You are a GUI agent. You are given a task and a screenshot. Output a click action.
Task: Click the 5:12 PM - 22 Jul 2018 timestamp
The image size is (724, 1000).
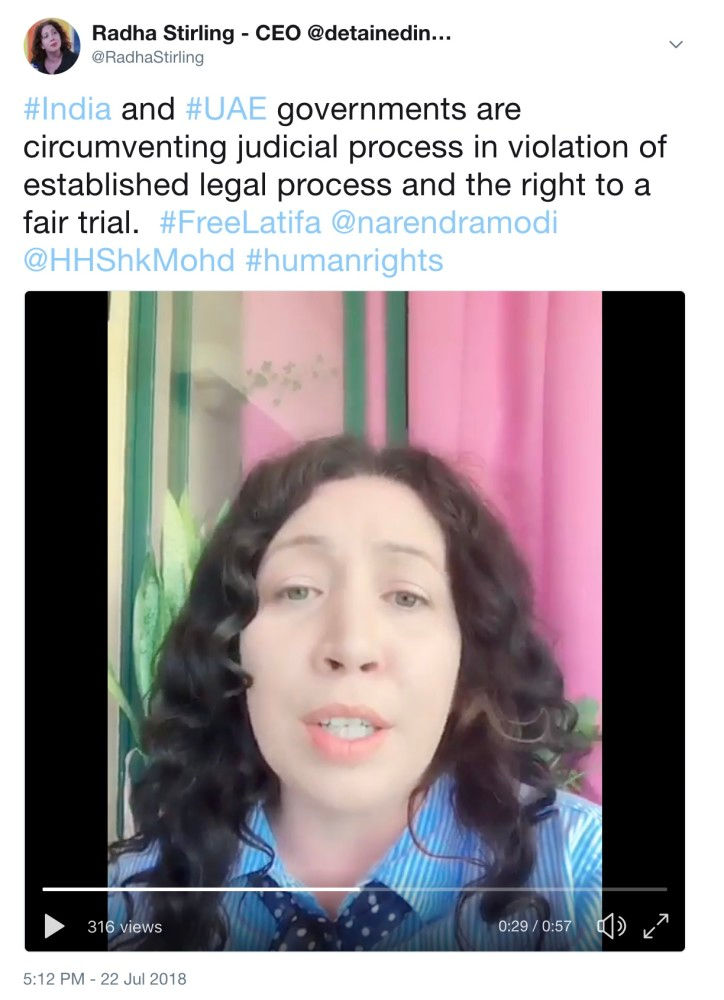point(105,979)
